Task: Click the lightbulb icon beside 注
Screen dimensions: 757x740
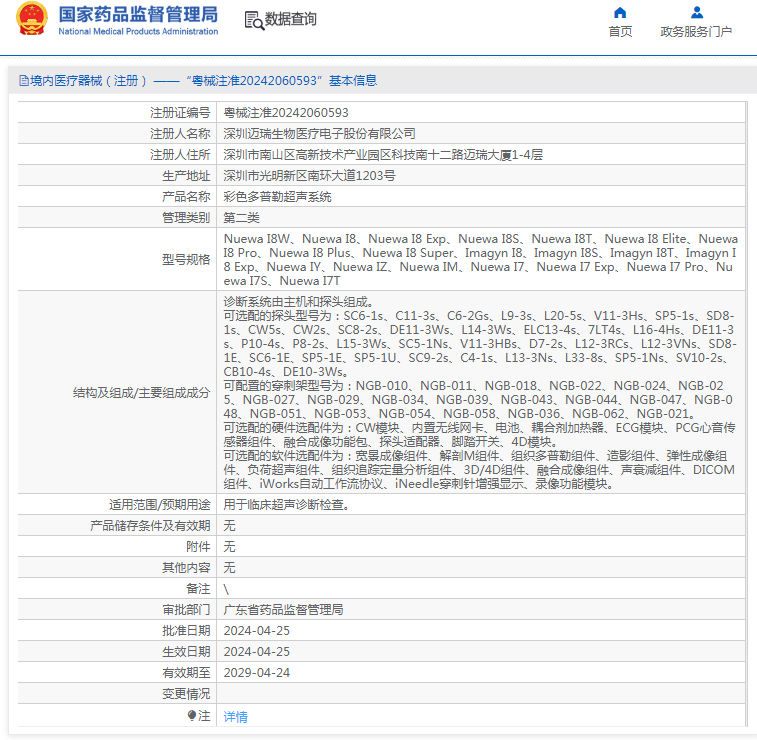Action: (x=192, y=716)
